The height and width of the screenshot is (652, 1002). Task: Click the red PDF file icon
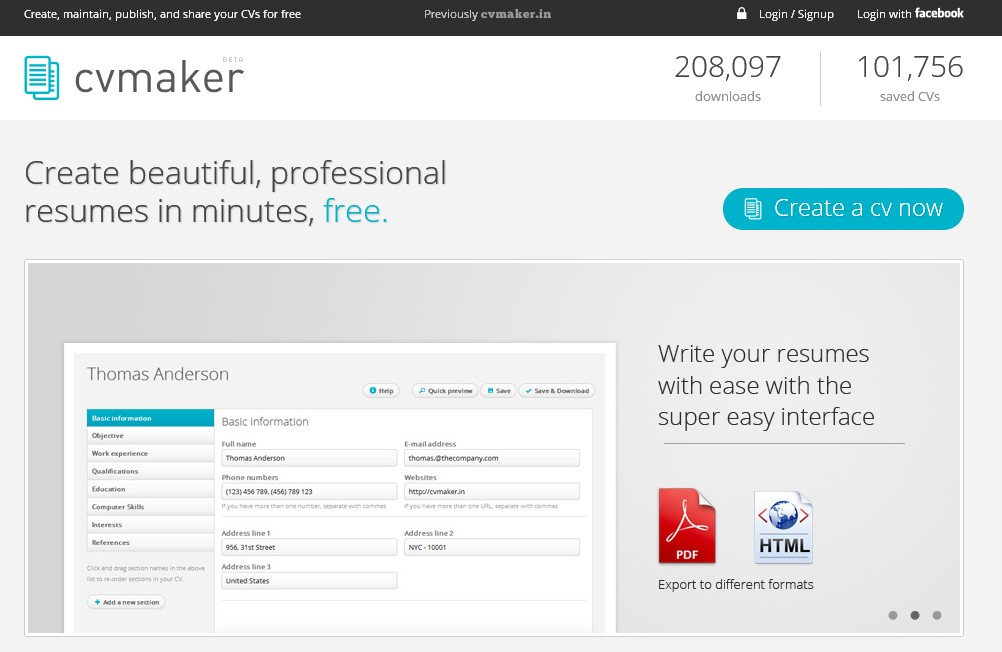(687, 526)
